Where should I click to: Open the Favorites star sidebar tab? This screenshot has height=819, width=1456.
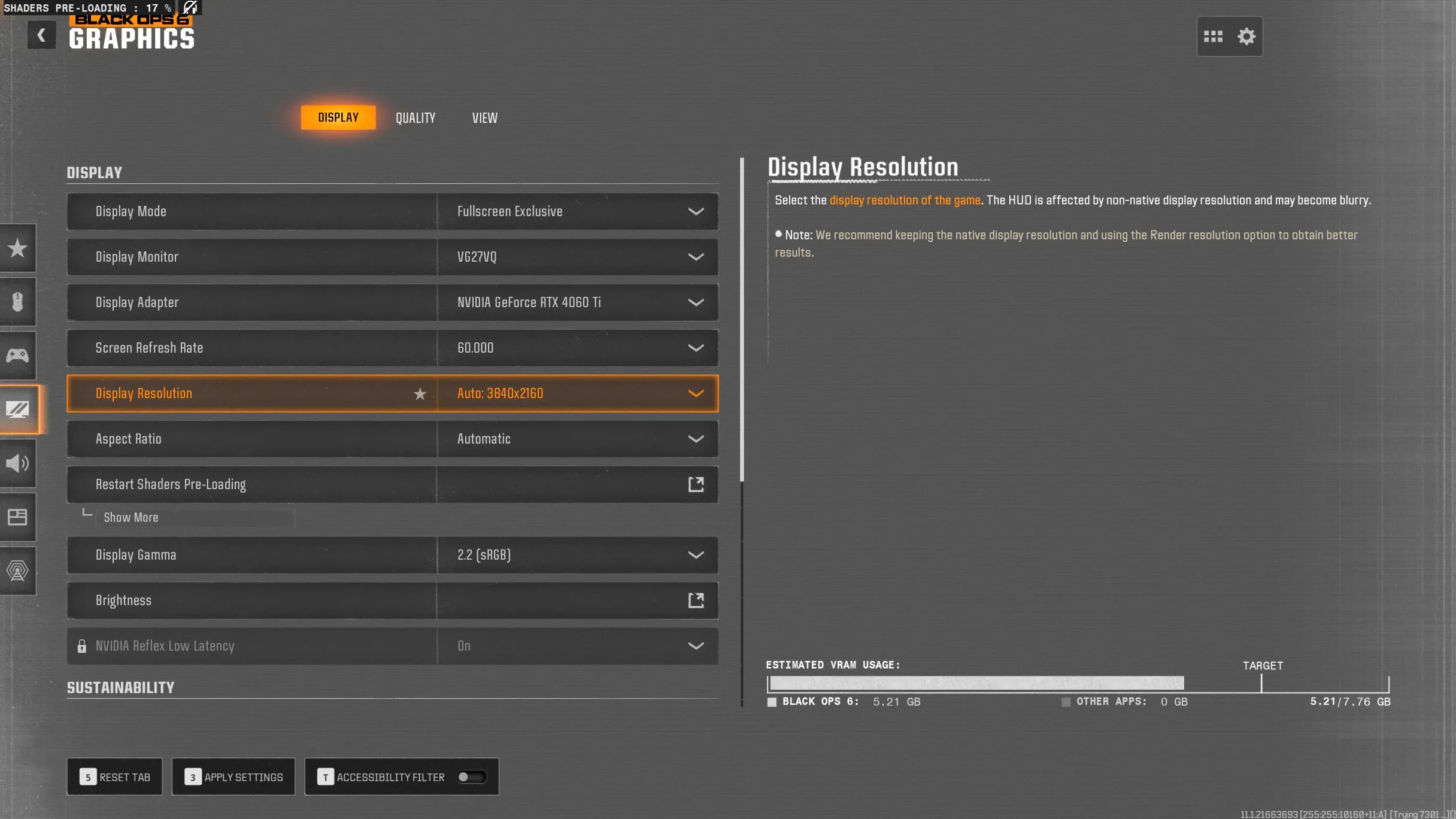(x=18, y=248)
